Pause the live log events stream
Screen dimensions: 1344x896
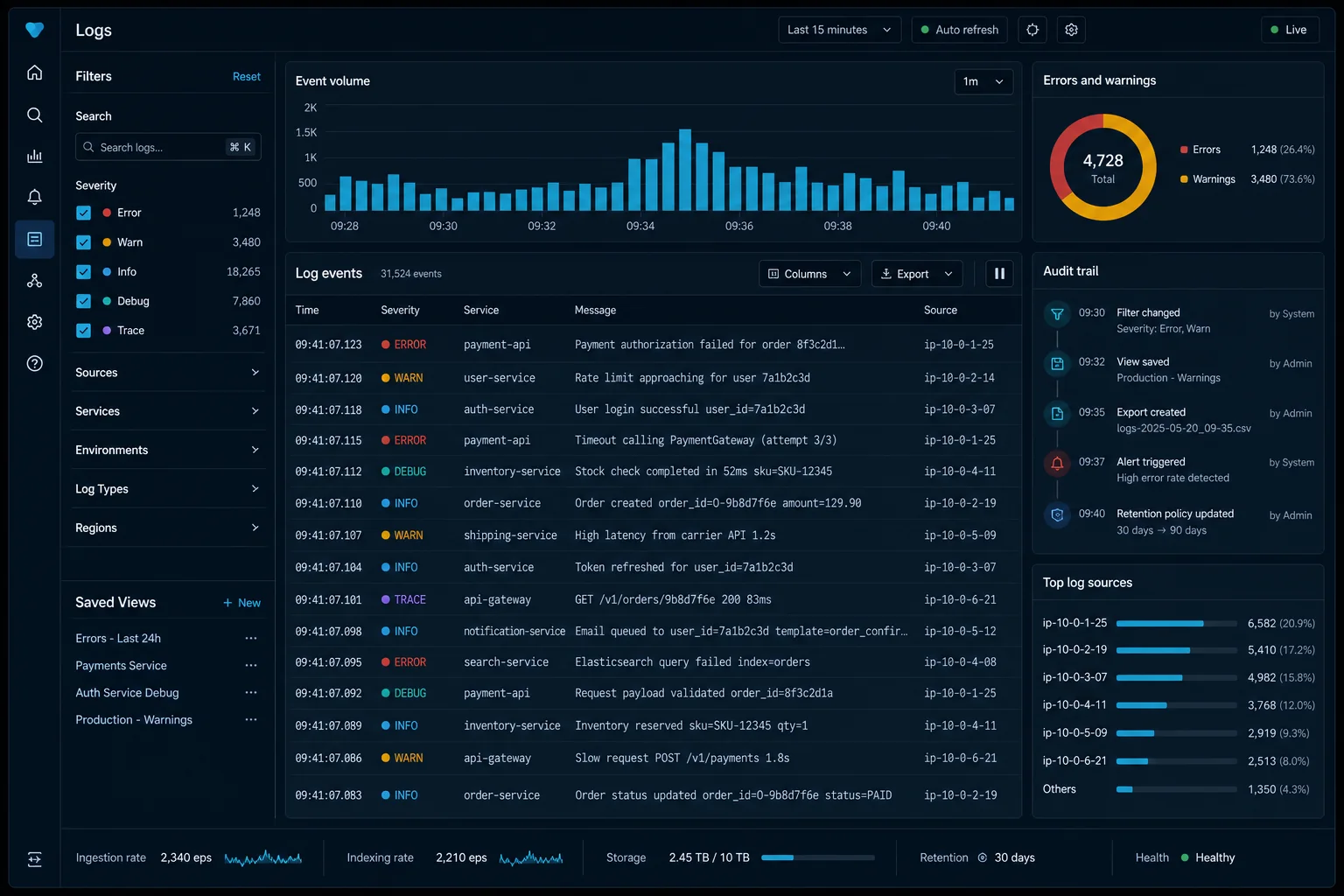[x=999, y=274]
